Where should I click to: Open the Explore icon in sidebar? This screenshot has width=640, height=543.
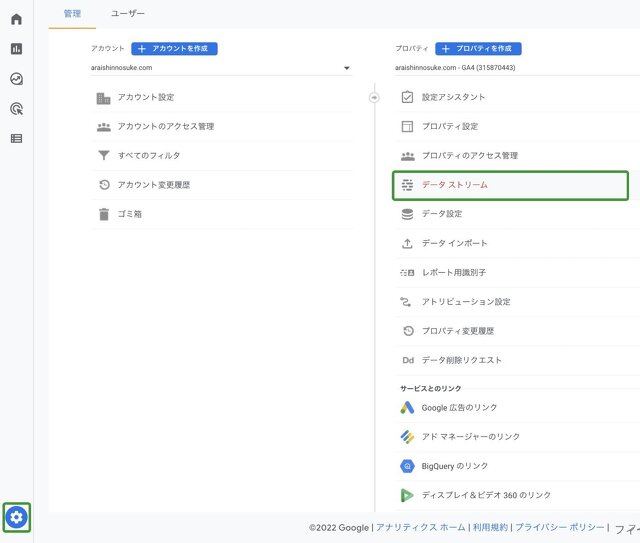point(16,79)
